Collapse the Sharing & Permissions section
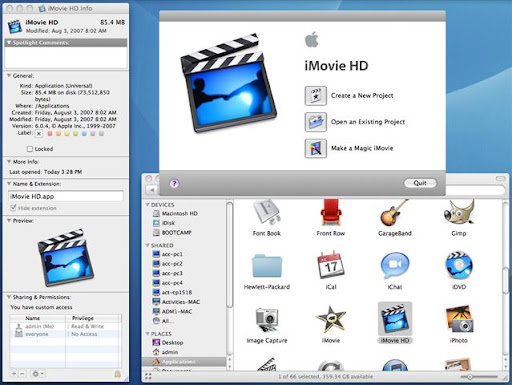512x385 pixels. coord(9,297)
